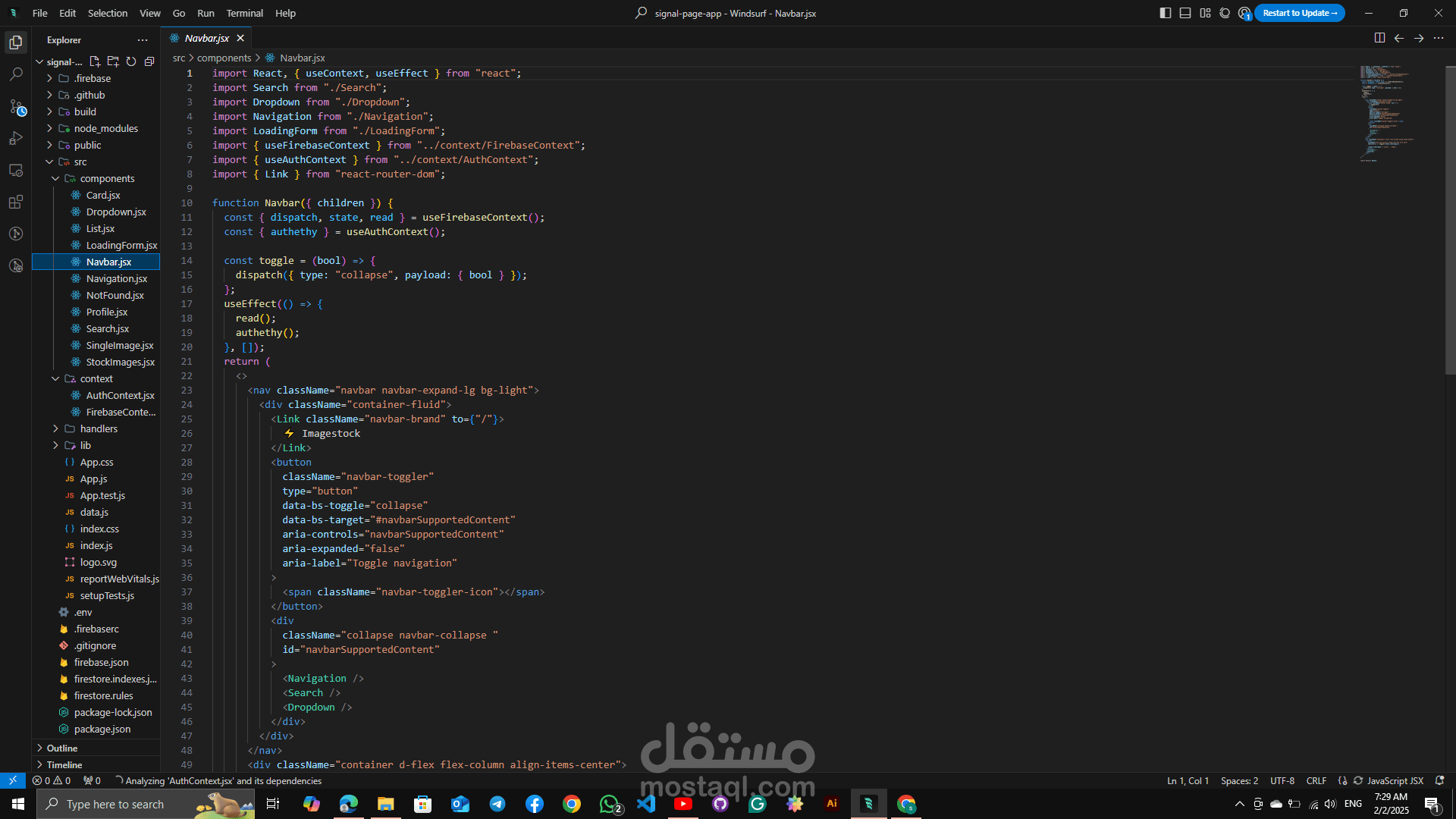Click the code minimap preview
Screen dimensions: 1456x819
click(1384, 114)
